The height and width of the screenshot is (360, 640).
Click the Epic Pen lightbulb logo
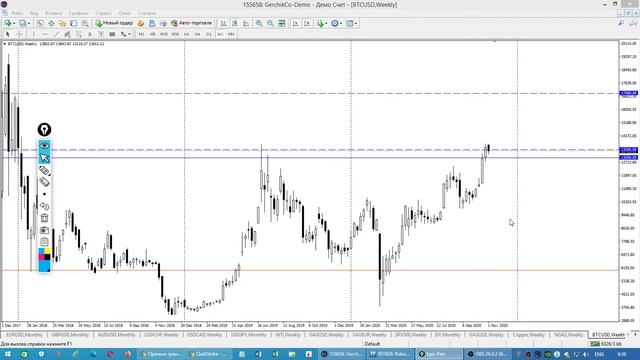44,130
